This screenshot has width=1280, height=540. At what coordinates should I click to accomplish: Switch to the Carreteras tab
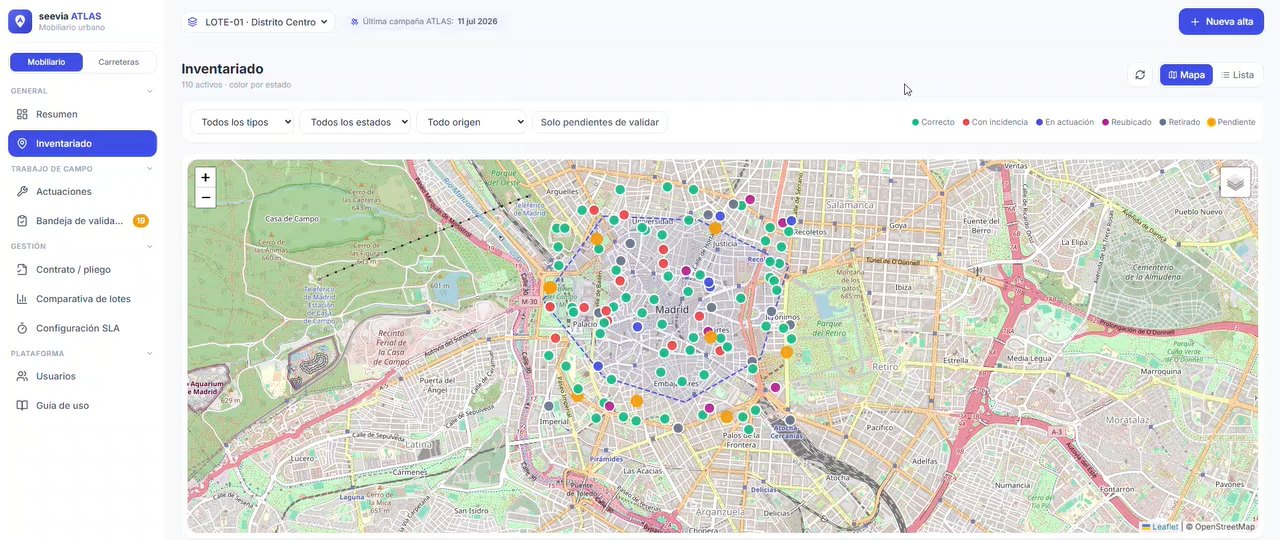pyautogui.click(x=119, y=62)
